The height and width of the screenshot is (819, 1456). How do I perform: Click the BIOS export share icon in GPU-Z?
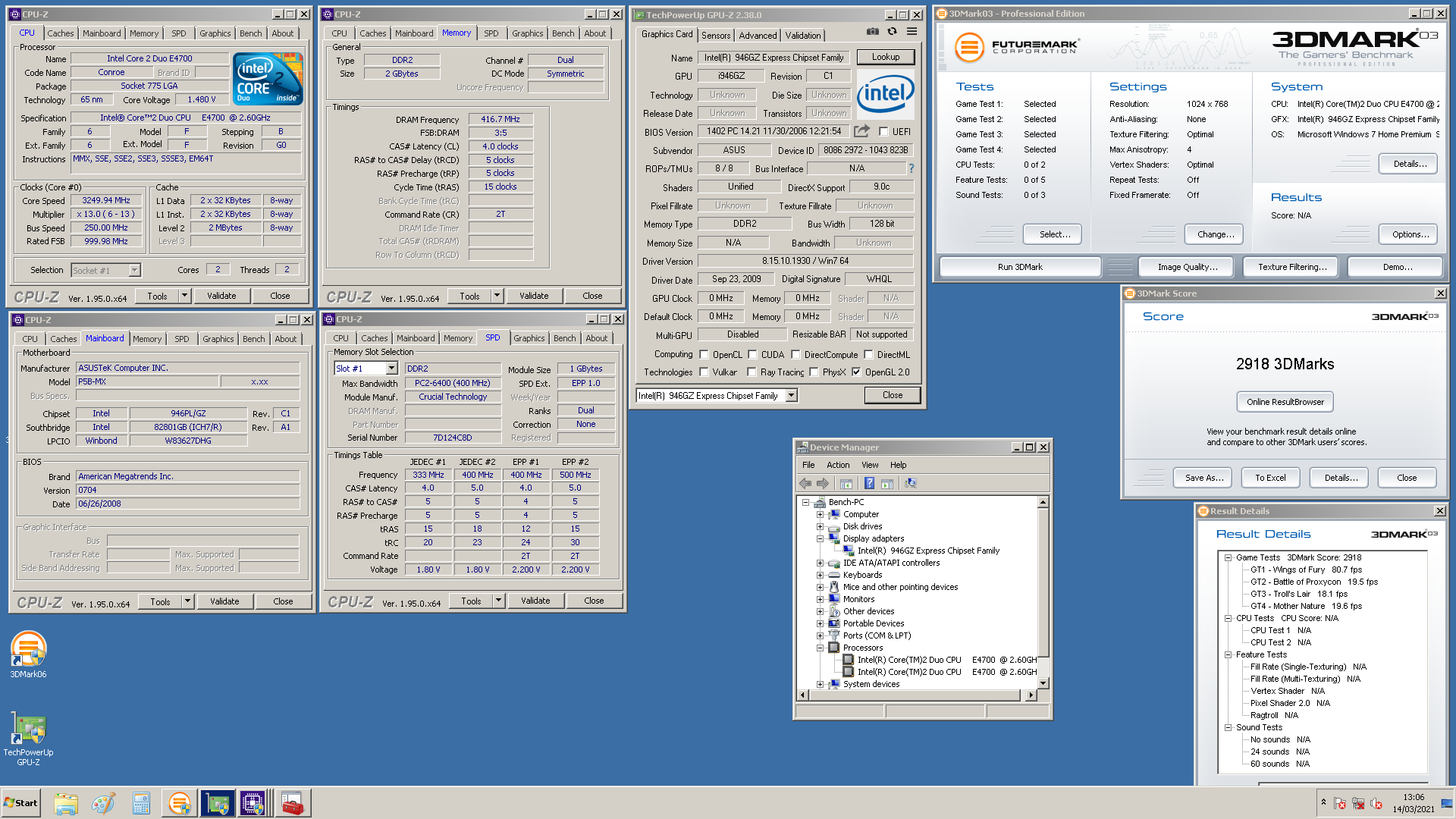tap(861, 131)
